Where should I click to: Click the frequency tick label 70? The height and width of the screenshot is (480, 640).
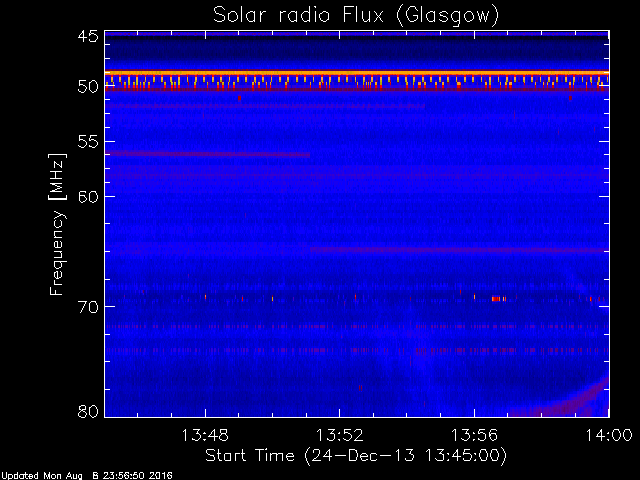pyautogui.click(x=88, y=307)
